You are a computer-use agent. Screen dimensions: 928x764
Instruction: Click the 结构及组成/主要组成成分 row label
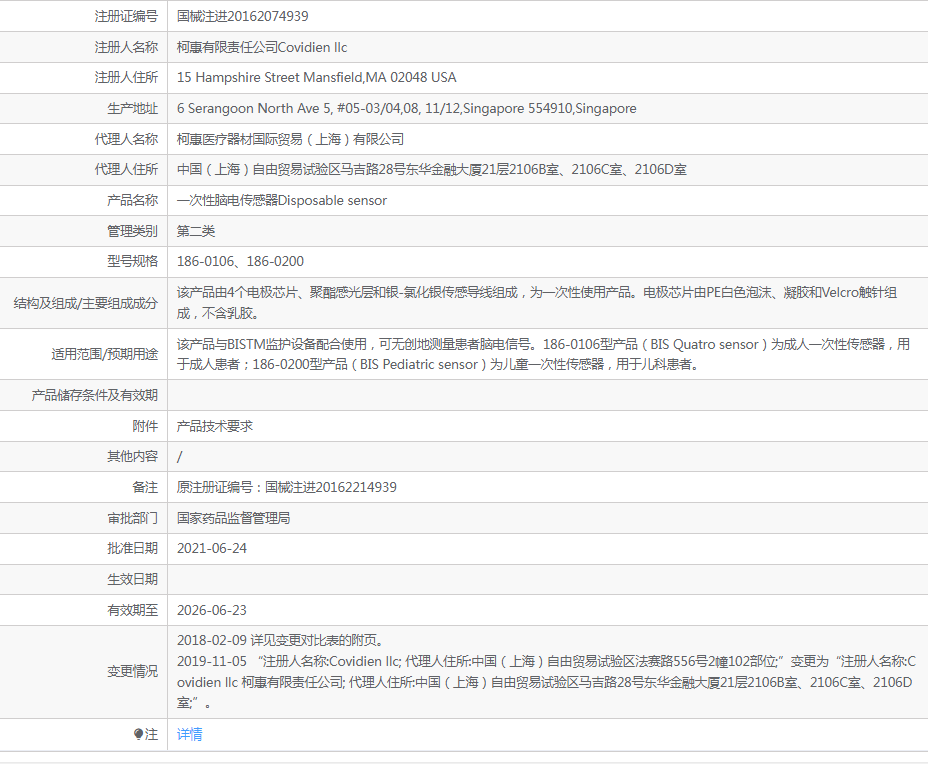tap(85, 303)
